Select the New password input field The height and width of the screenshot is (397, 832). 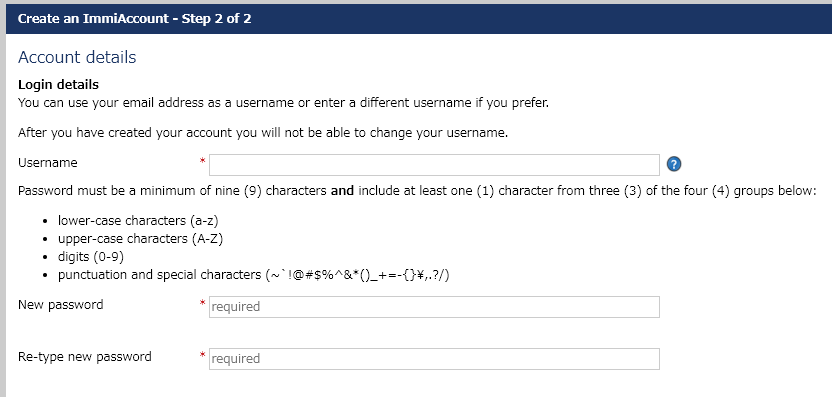[434, 307]
